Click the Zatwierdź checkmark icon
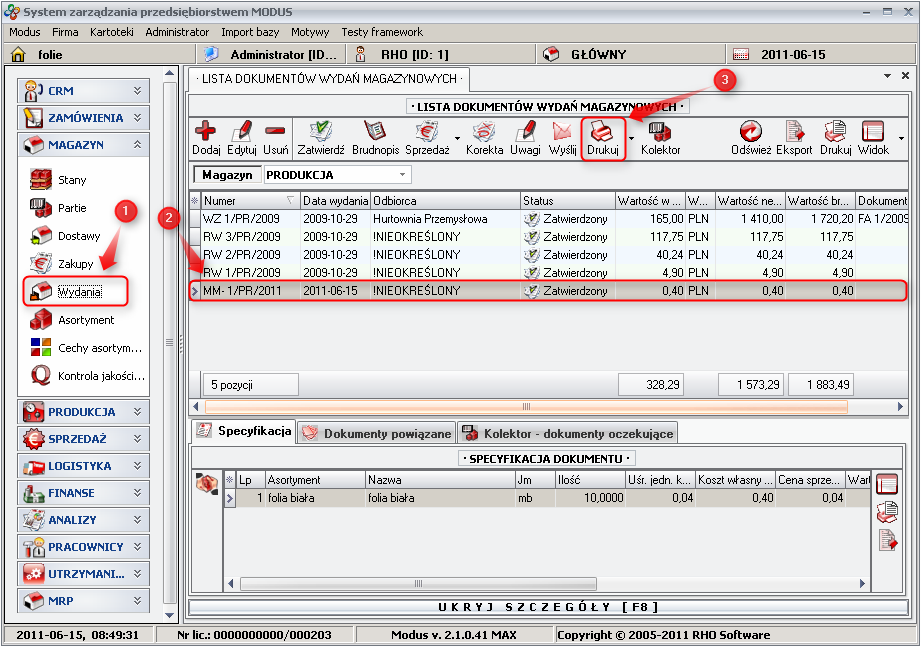Screen dimensions: 921x647 click(321, 132)
